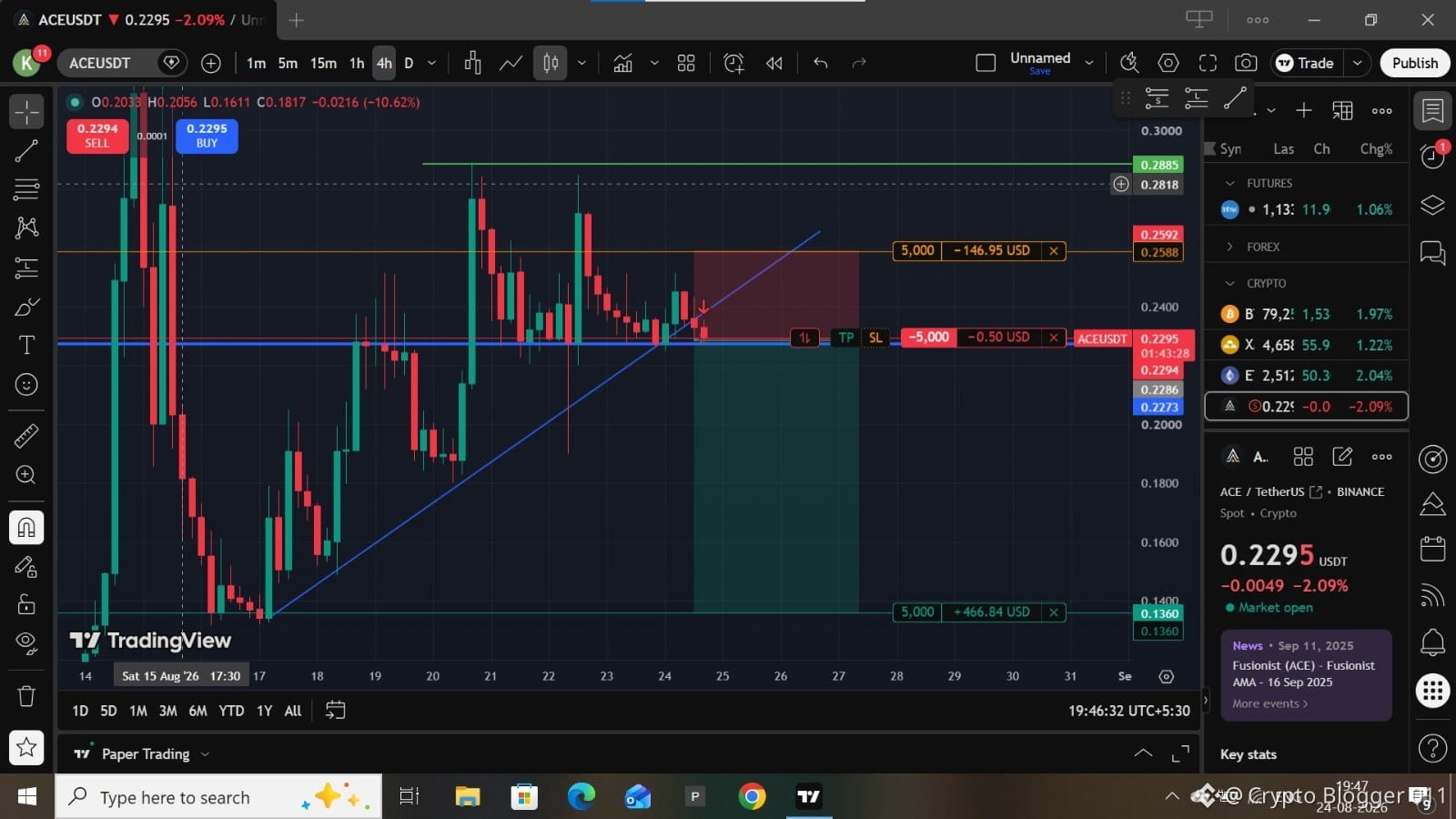
Task: Open the Indicators menu icon
Action: [x=622, y=63]
